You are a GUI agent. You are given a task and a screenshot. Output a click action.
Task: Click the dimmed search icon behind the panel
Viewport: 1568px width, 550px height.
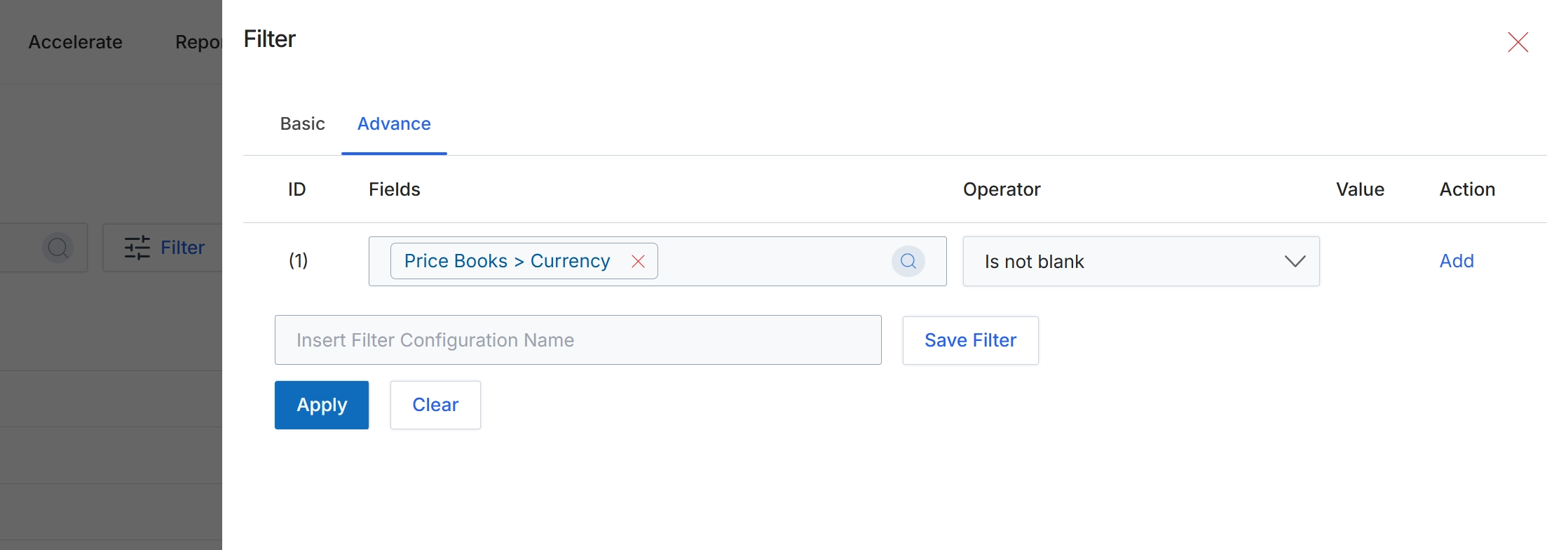click(x=58, y=248)
